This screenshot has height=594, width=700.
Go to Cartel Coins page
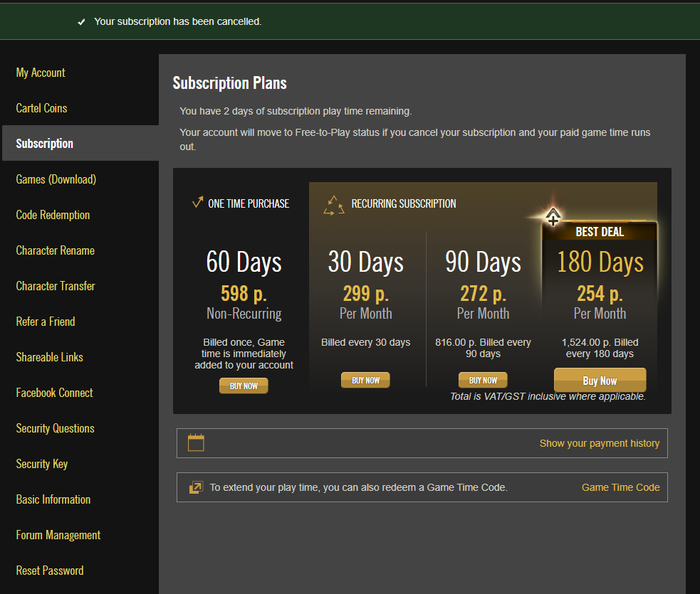click(42, 108)
